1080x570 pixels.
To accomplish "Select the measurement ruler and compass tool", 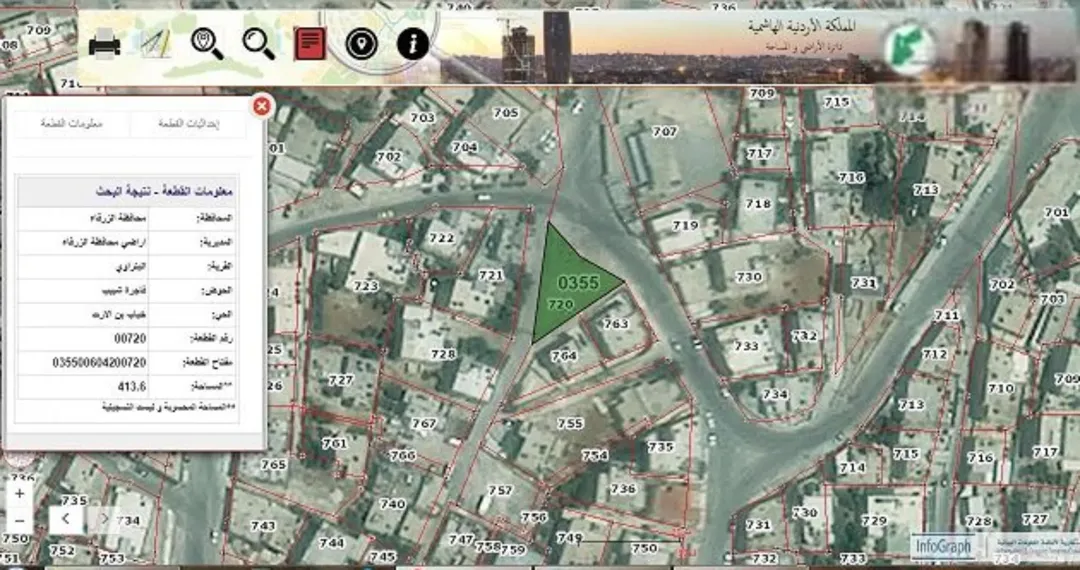I will pyautogui.click(x=156, y=44).
